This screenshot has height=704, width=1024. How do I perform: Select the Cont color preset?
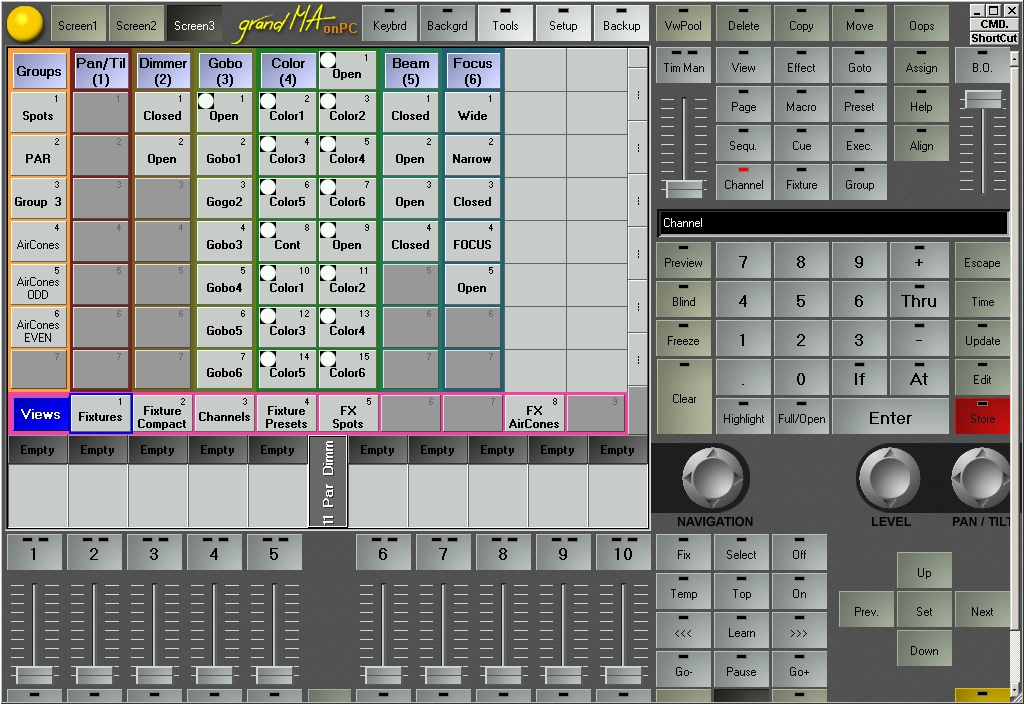point(287,241)
